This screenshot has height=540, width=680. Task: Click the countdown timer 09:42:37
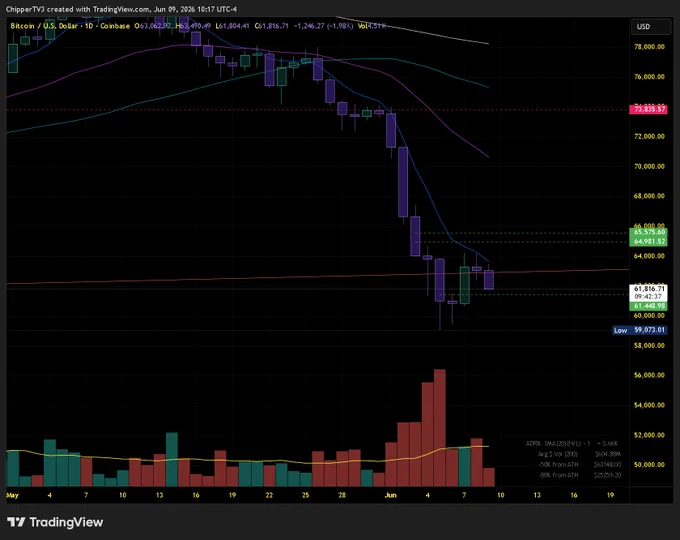(x=648, y=297)
